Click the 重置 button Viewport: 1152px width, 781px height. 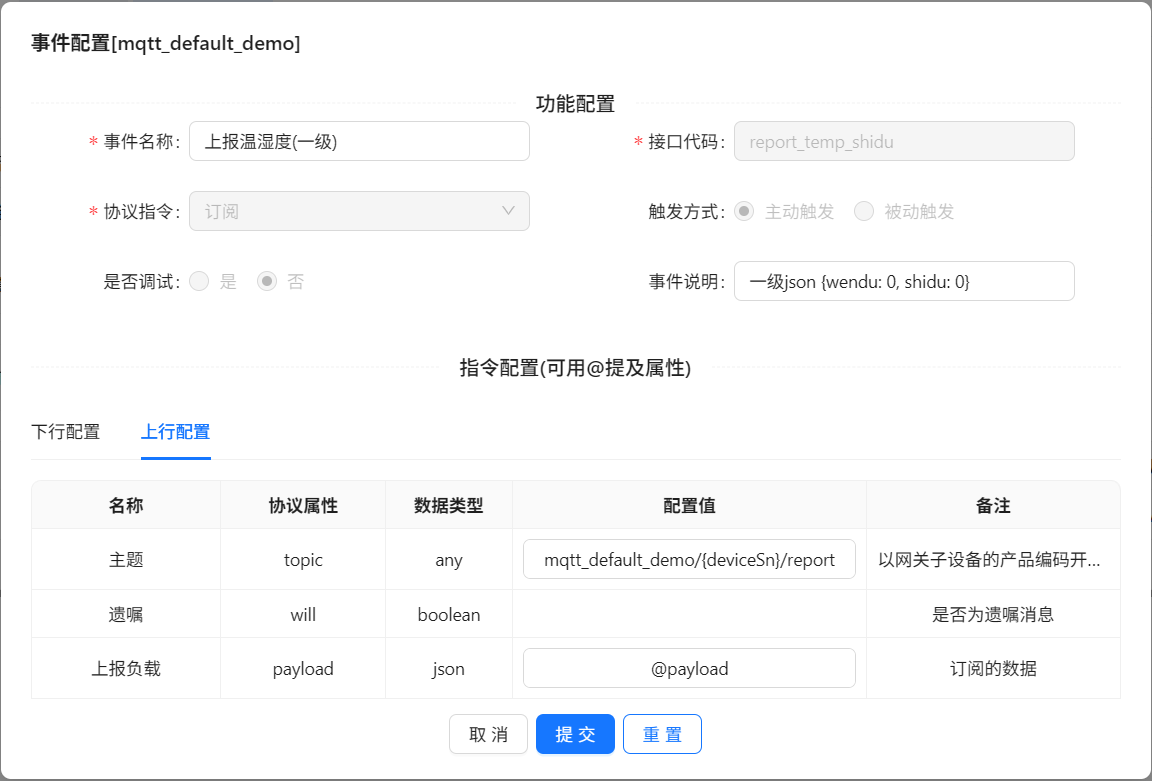click(662, 734)
